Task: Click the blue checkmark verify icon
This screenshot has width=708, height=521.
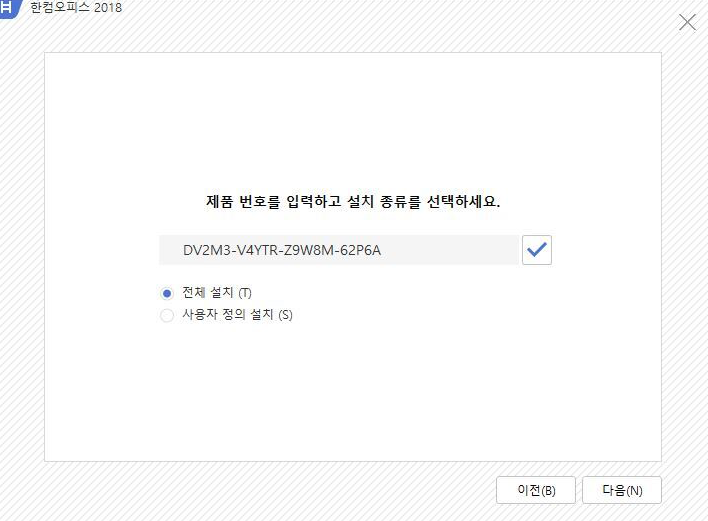Action: 536,250
